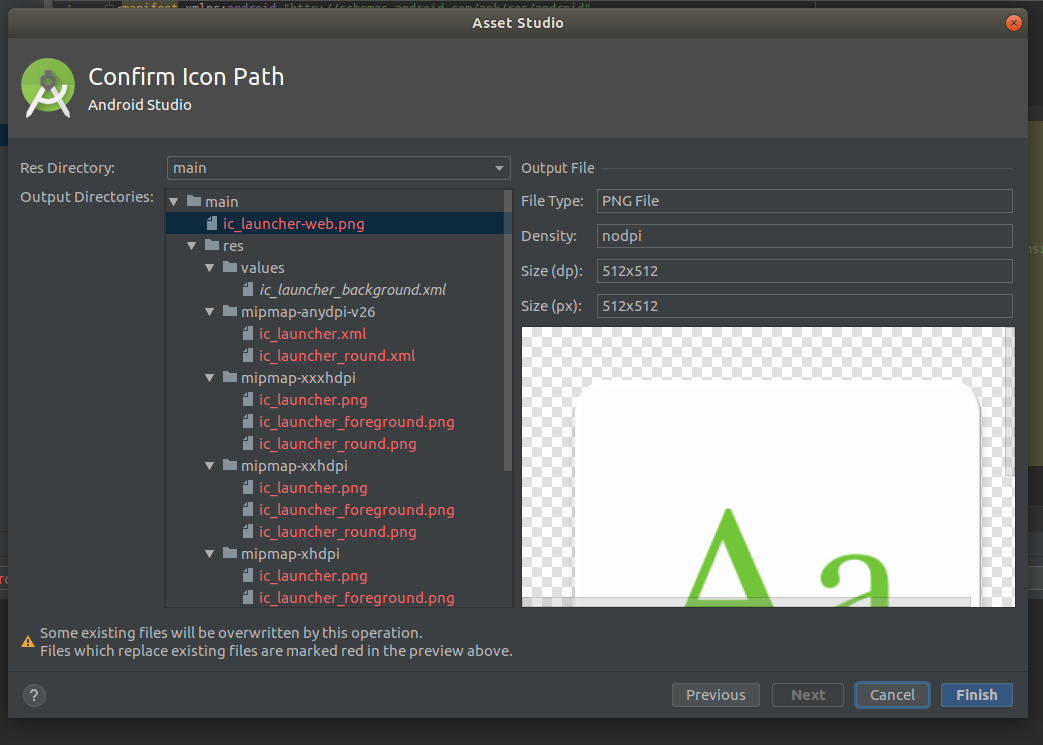This screenshot has width=1043, height=745.
Task: Click the Android Studio logo in dialog header
Action: point(48,88)
